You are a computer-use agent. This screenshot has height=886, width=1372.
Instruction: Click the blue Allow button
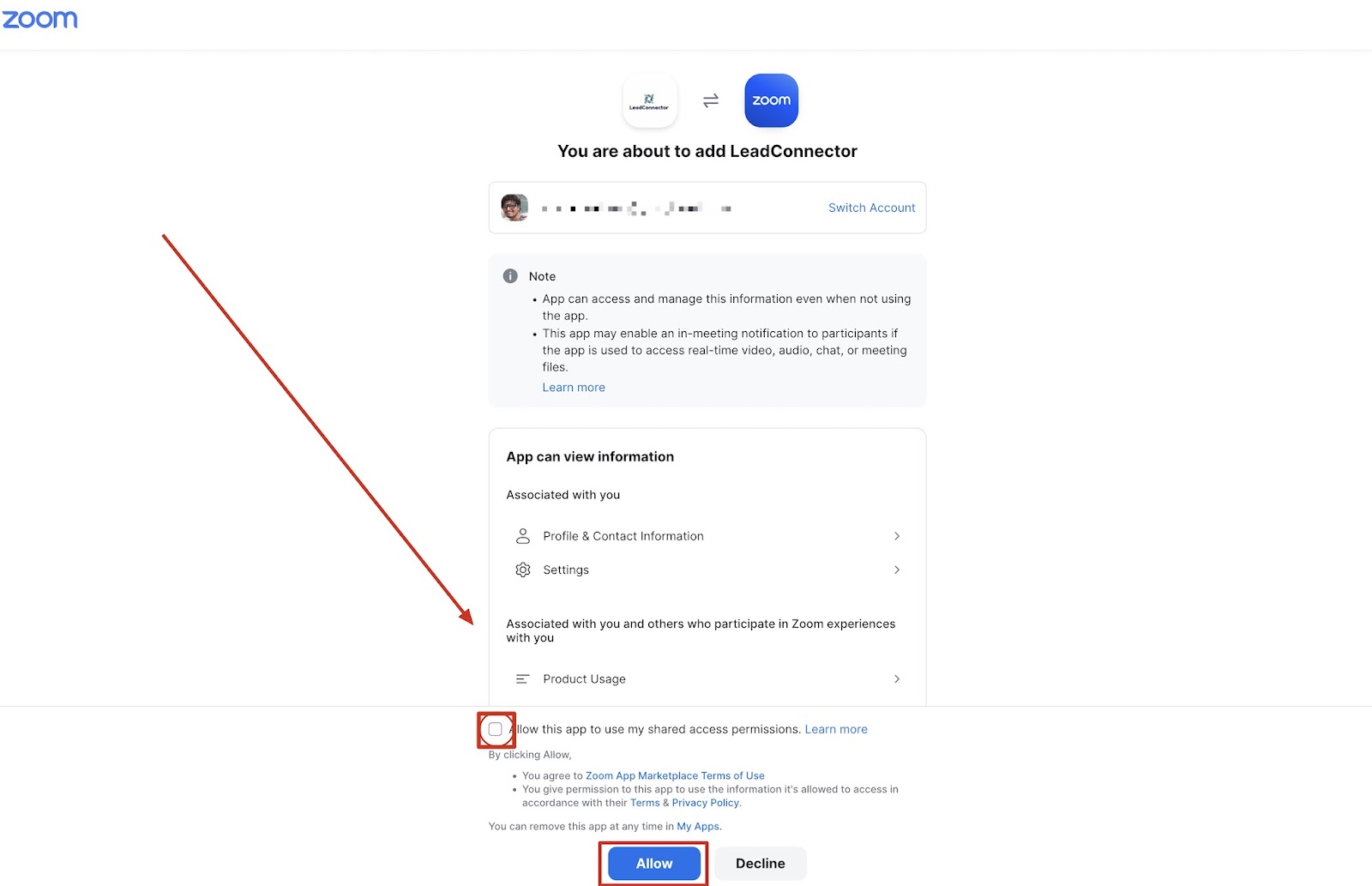(654, 864)
